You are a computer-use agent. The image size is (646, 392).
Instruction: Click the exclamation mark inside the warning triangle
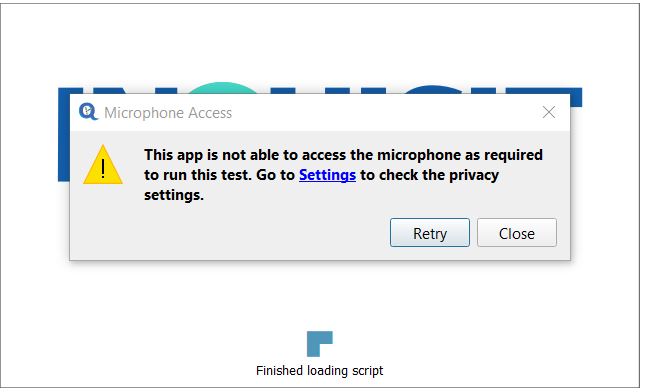tap(103, 168)
